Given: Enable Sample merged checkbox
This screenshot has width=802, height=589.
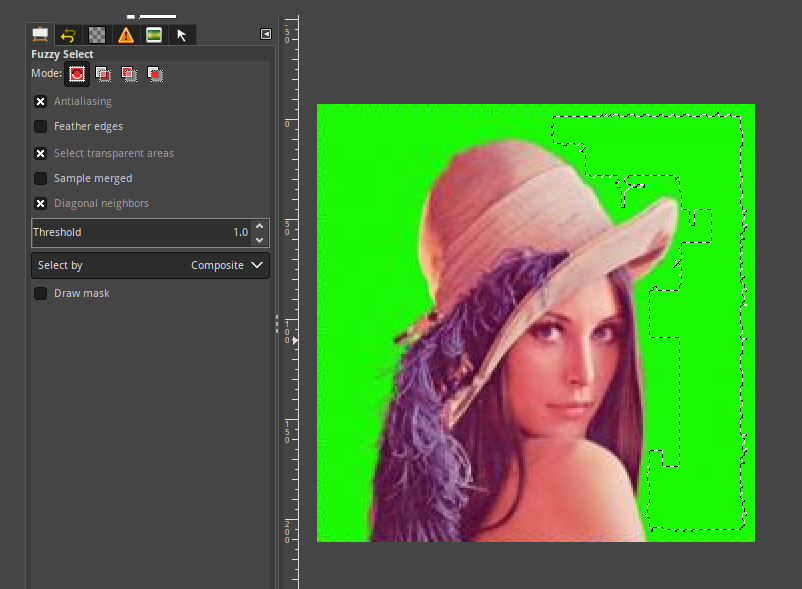Looking at the screenshot, I should click(41, 178).
